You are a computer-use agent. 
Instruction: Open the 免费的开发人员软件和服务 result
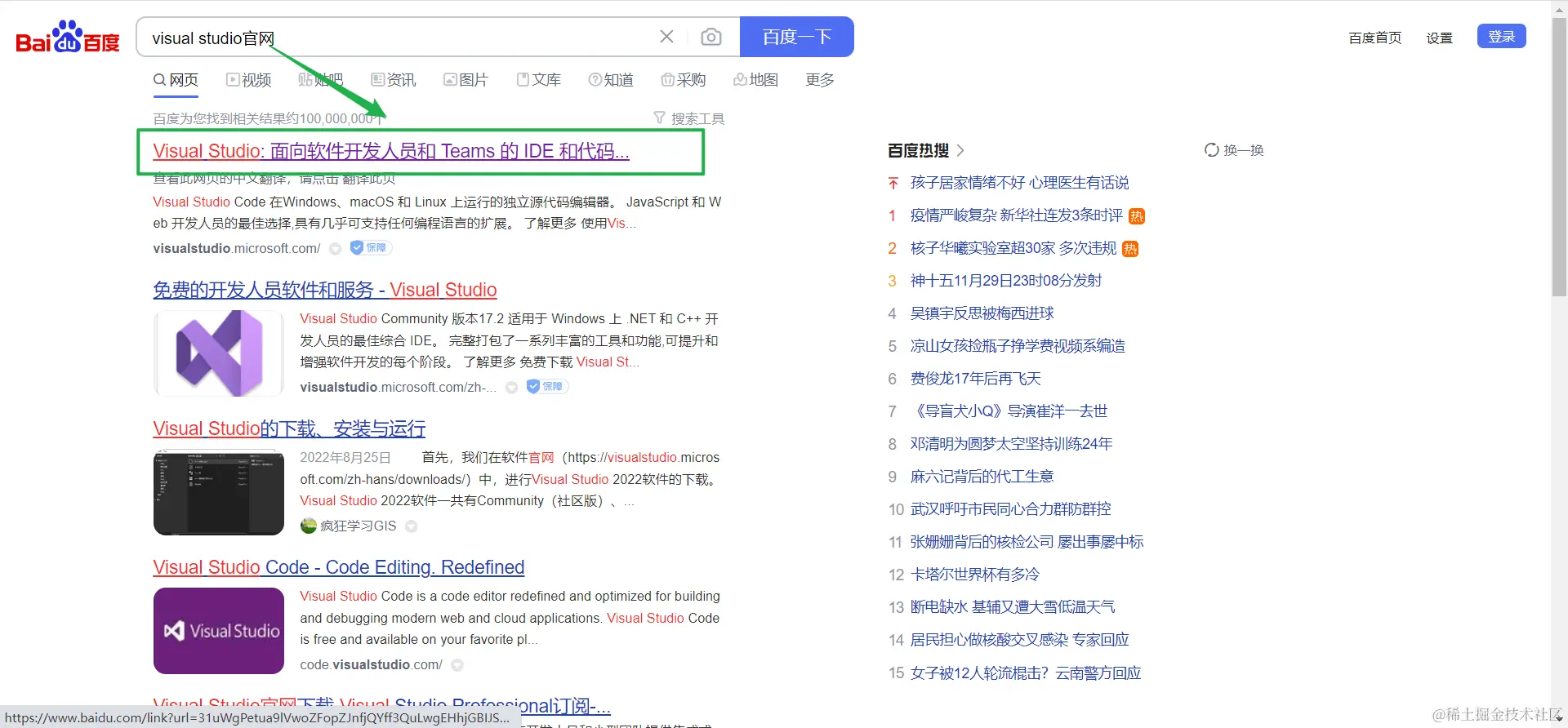point(325,290)
